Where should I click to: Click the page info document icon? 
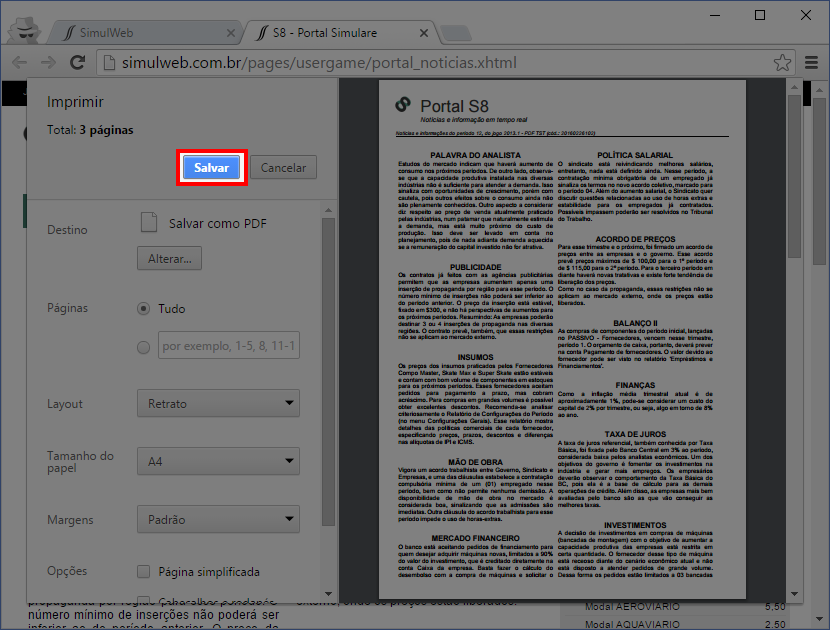tap(109, 62)
